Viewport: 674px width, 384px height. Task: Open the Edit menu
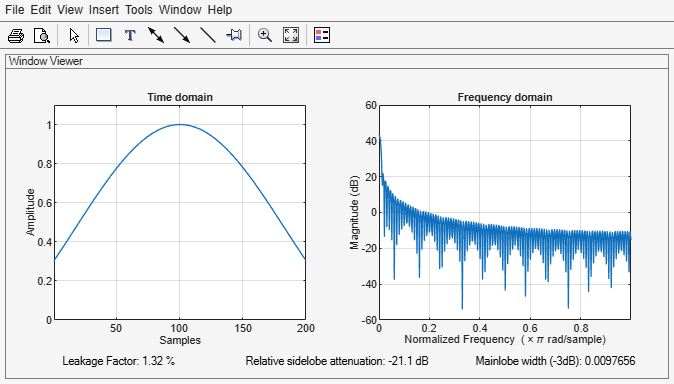click(x=41, y=9)
